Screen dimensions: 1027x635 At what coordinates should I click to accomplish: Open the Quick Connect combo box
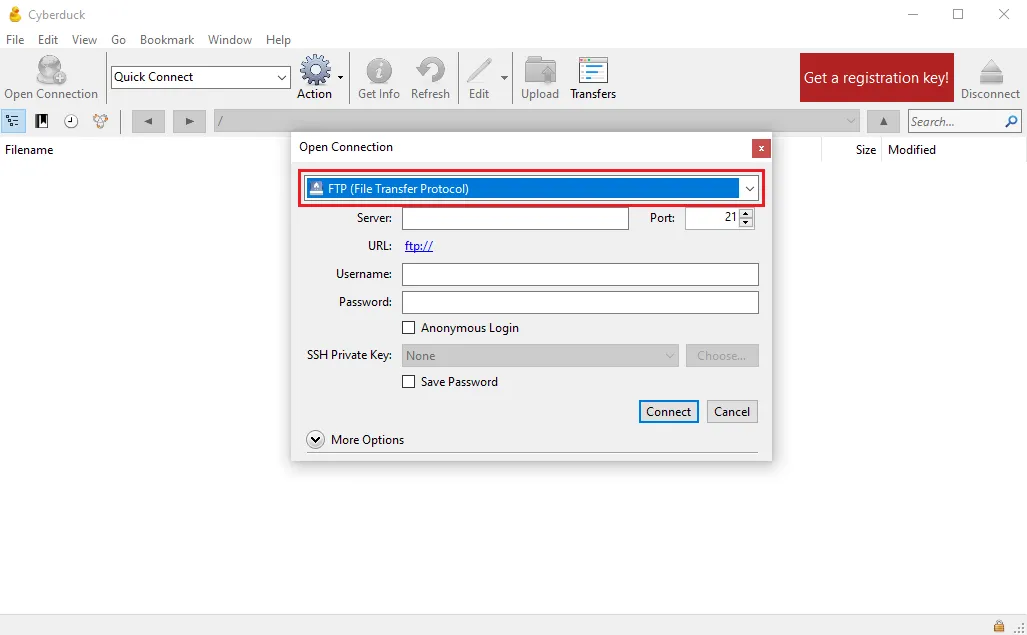pos(200,77)
